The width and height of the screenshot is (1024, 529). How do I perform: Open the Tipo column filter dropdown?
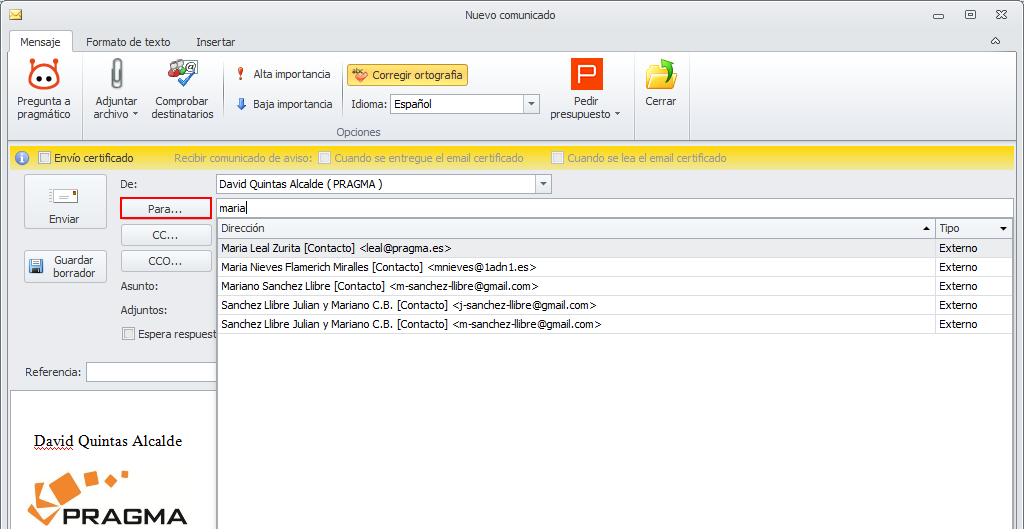pos(1003,229)
